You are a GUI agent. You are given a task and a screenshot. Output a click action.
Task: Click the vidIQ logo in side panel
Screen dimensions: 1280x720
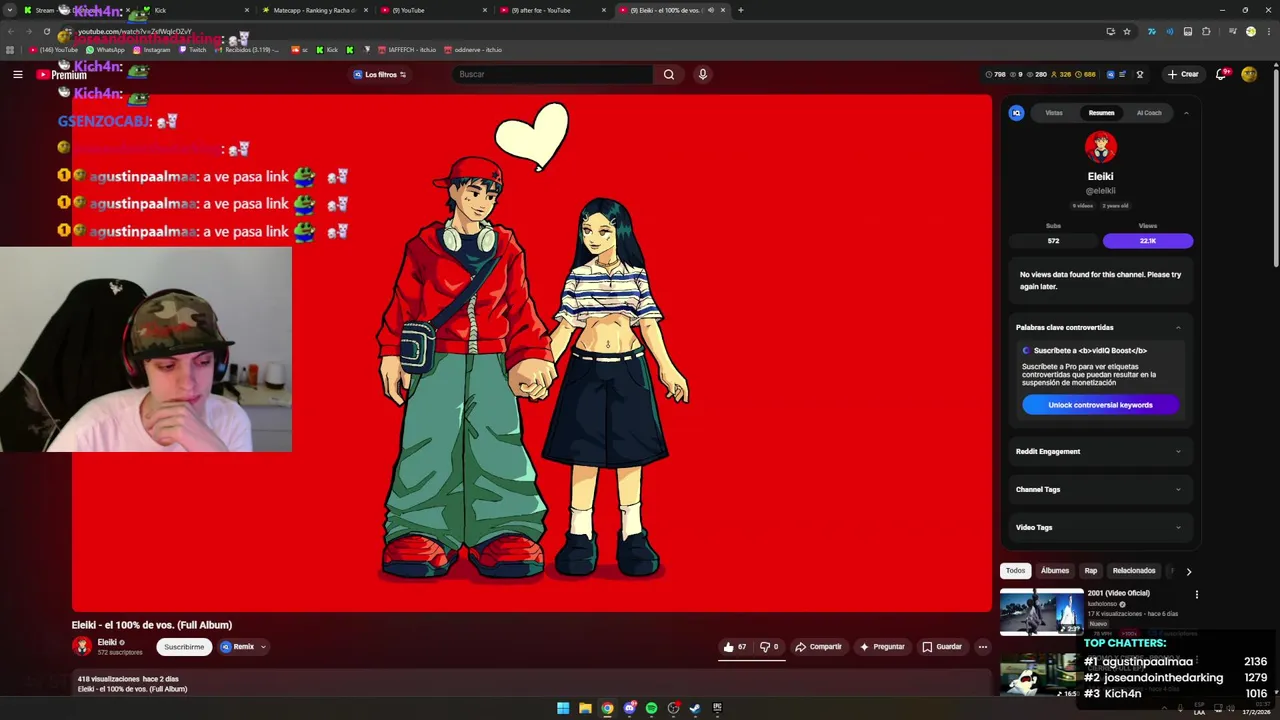[x=1016, y=113]
